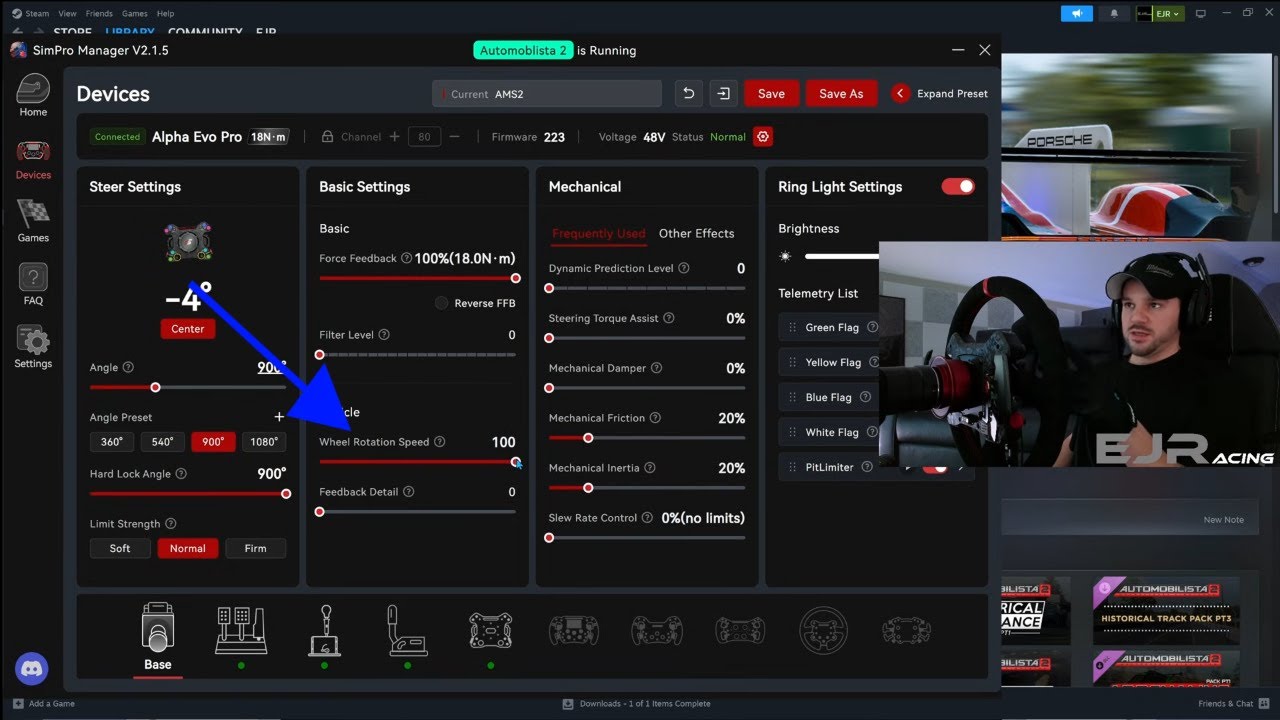Add a new angle preset with plus
The image size is (1280, 720).
point(279,417)
